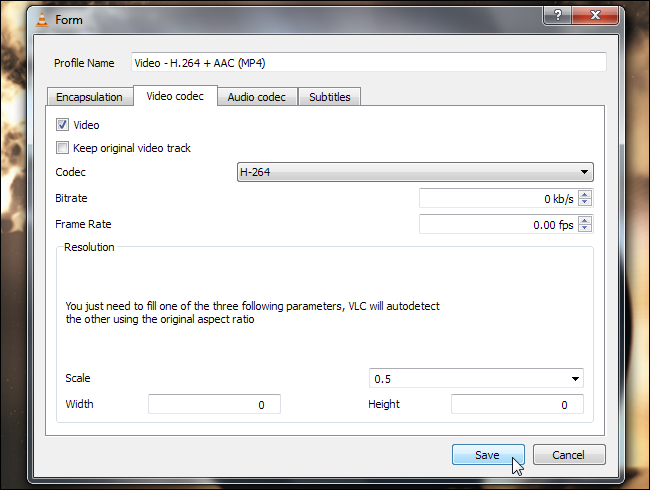Increase Bitrate with up arrow
This screenshot has width=650, height=490.
click(585, 194)
